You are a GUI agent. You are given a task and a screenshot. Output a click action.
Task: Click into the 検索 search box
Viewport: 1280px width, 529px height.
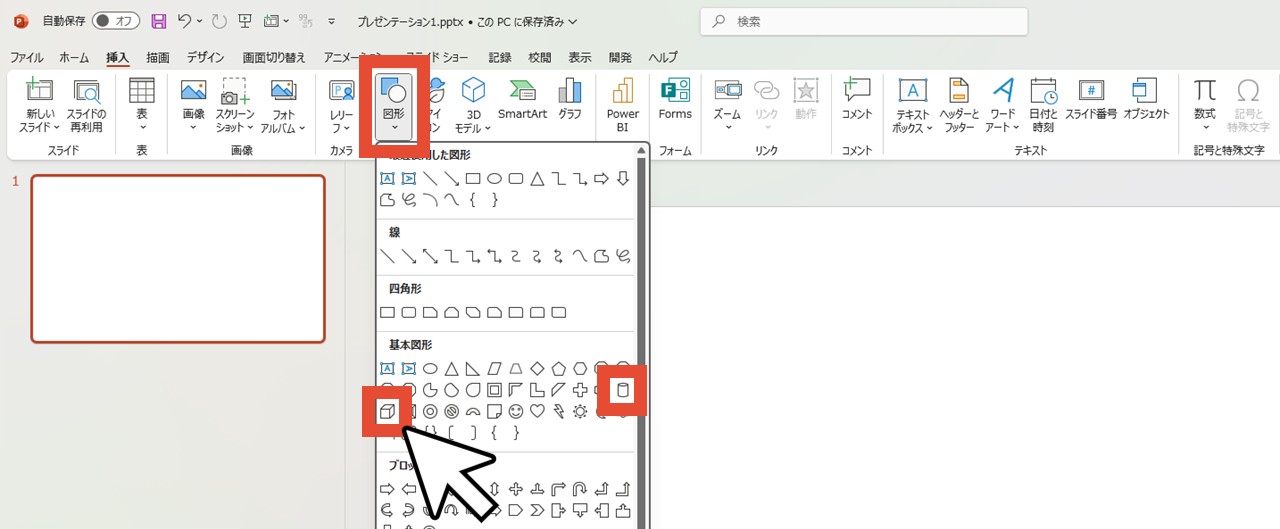[864, 21]
